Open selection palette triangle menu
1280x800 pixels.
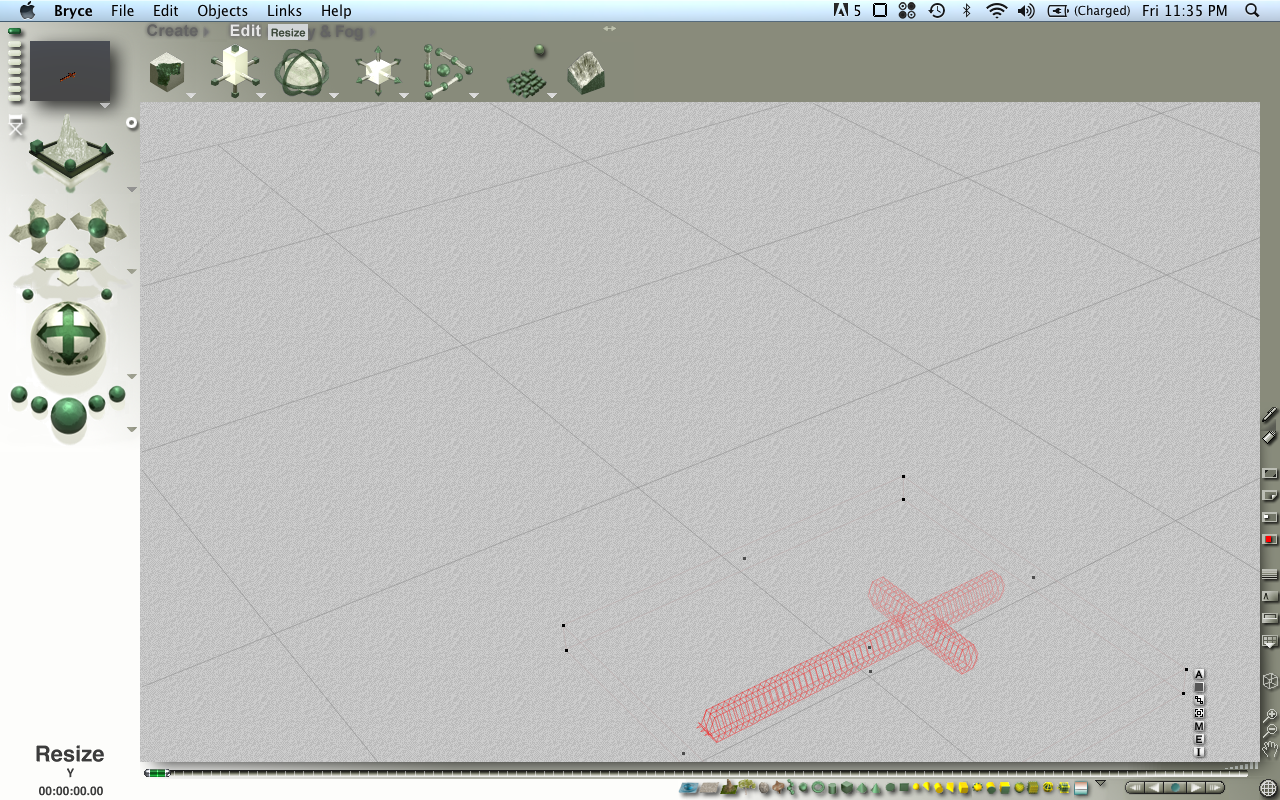[x=1101, y=783]
